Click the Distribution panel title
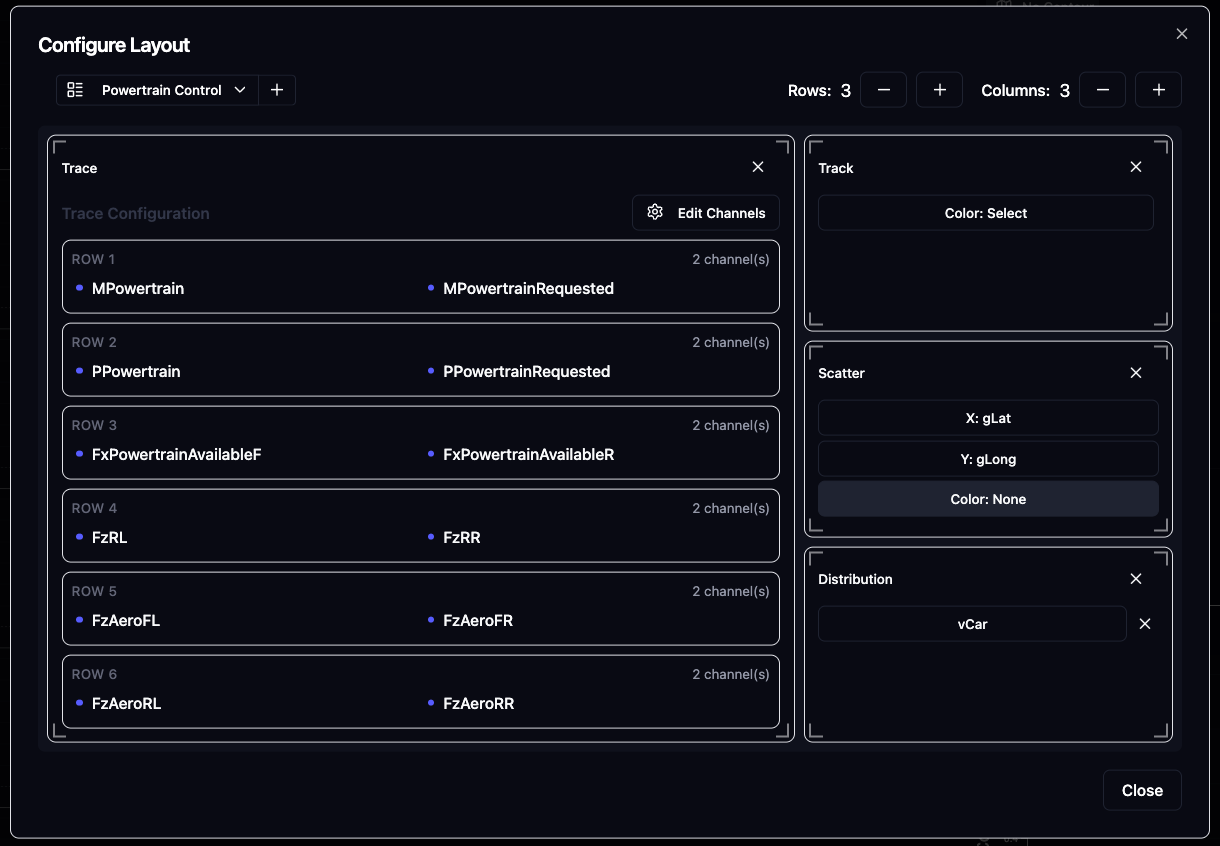The height and width of the screenshot is (846, 1220). tap(855, 579)
